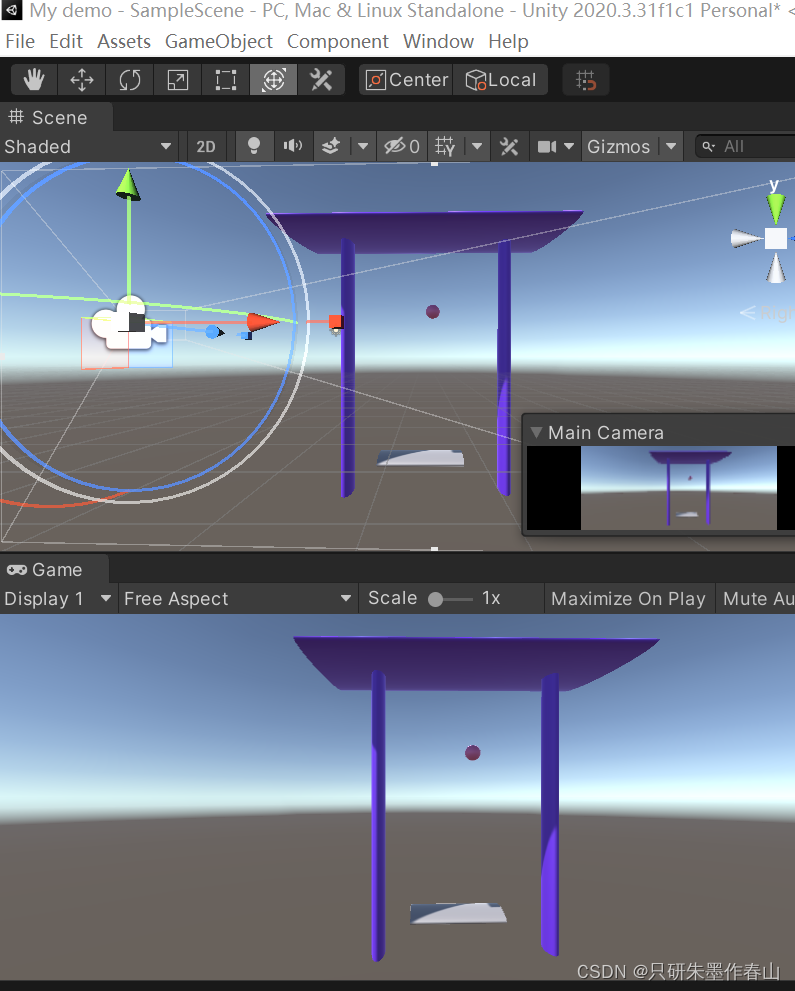The image size is (795, 991).
Task: Select the Rotate tool
Action: [130, 80]
